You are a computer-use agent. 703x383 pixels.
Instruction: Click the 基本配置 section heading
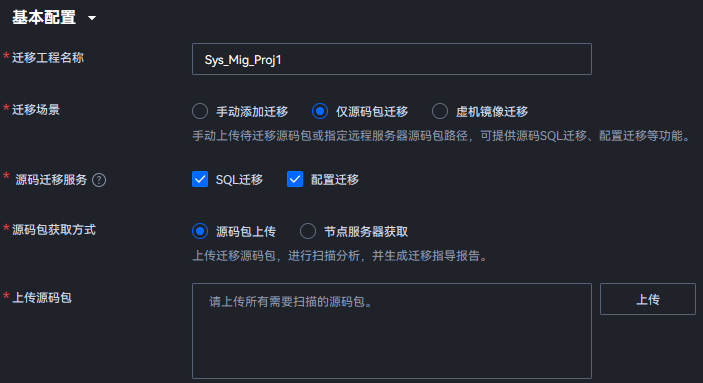coord(44,18)
